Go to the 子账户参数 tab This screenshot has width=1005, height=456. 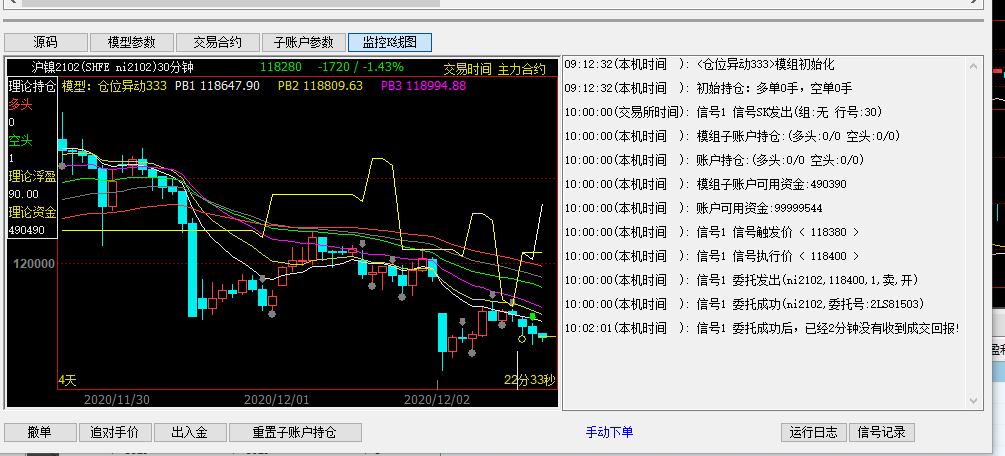pos(303,42)
